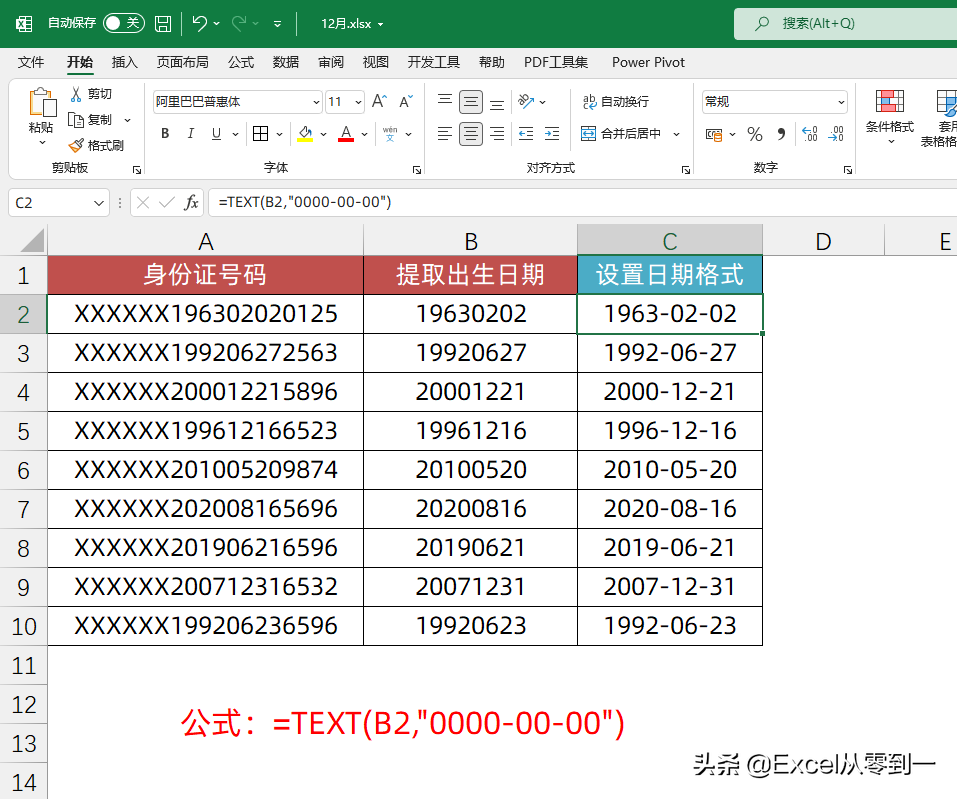Switch to the Page Layout (页面布局) tab
Screen dimensions: 957x799
182,62
